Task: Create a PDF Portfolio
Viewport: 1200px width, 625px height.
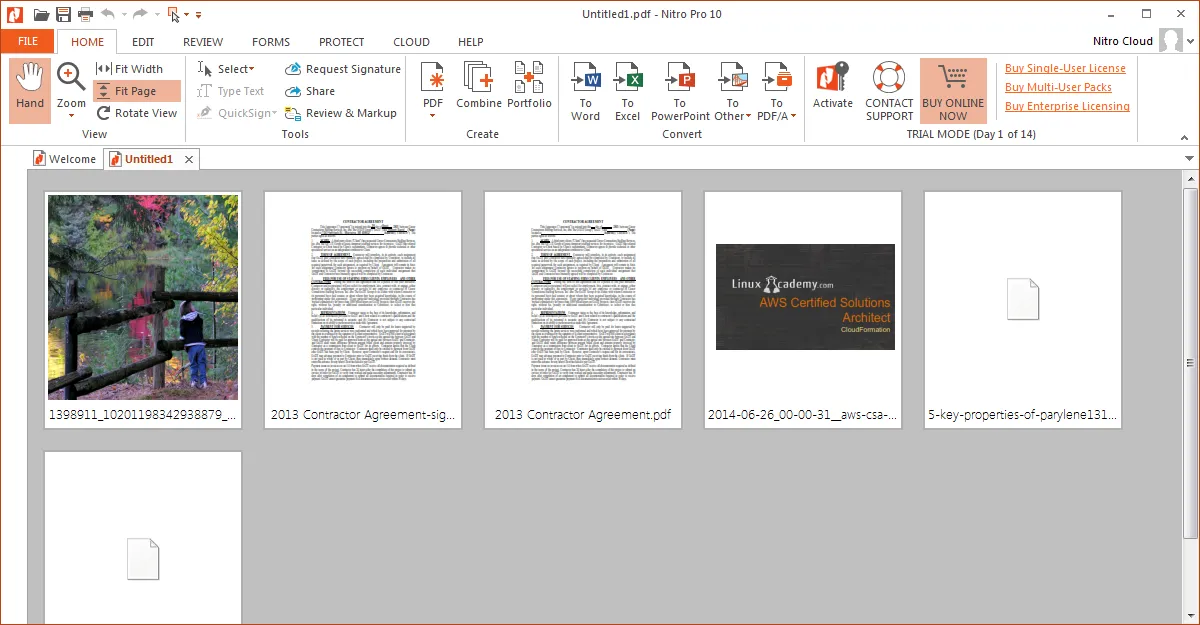Action: pyautogui.click(x=530, y=90)
